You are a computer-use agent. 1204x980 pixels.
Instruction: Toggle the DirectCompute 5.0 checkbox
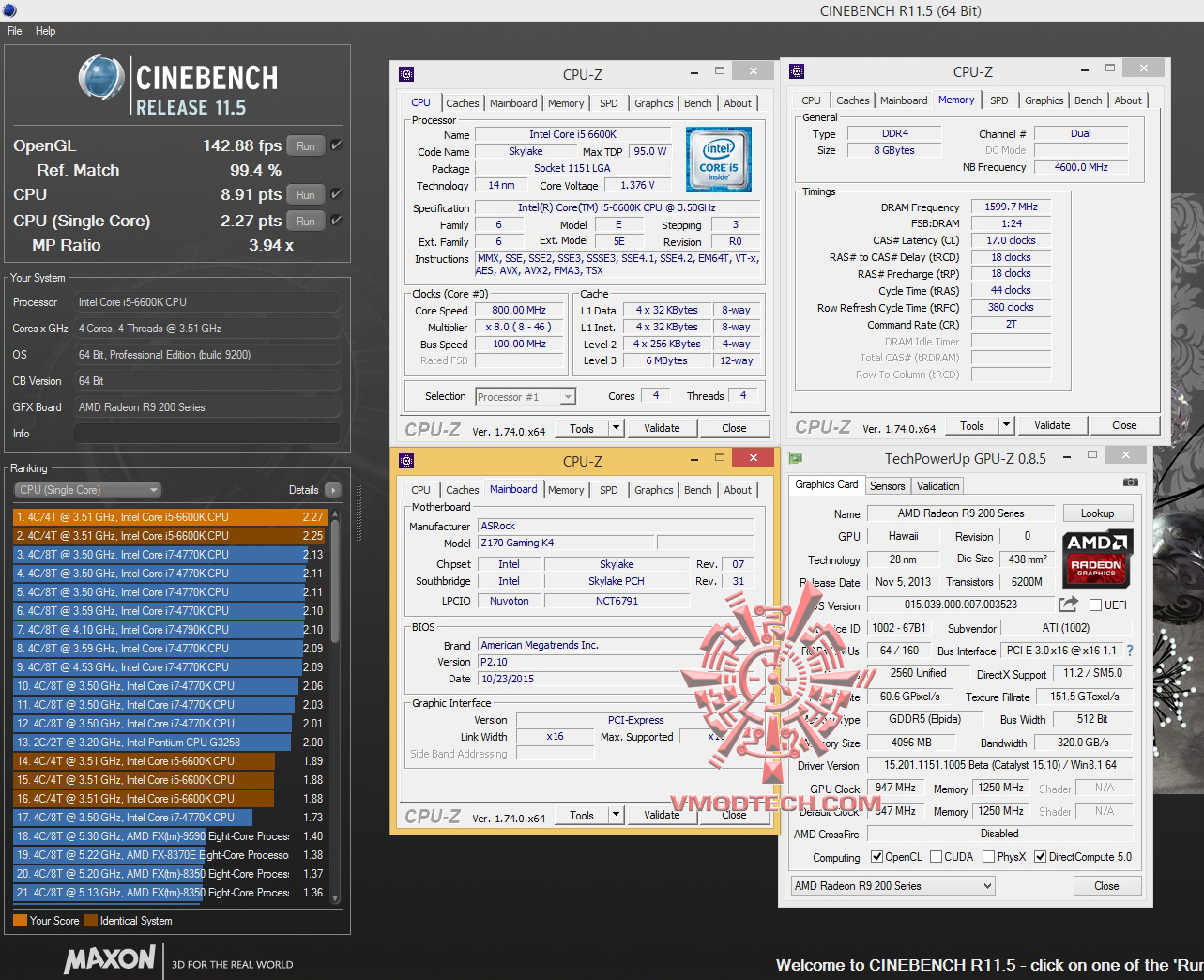[1040, 857]
